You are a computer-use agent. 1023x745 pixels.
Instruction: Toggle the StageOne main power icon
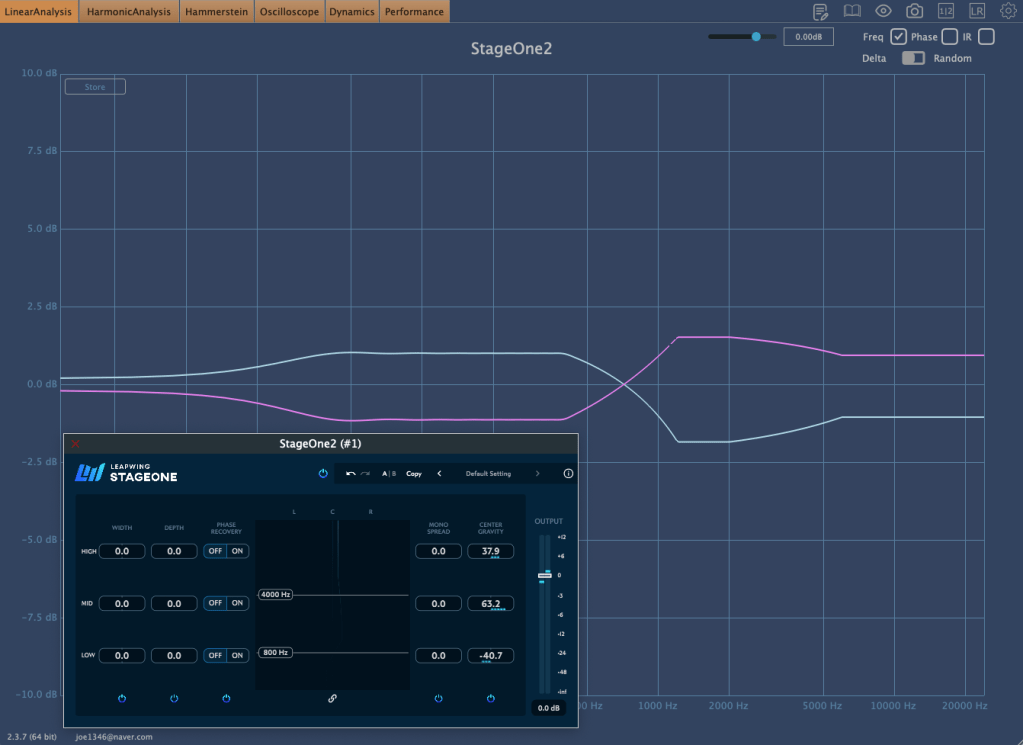tap(323, 473)
